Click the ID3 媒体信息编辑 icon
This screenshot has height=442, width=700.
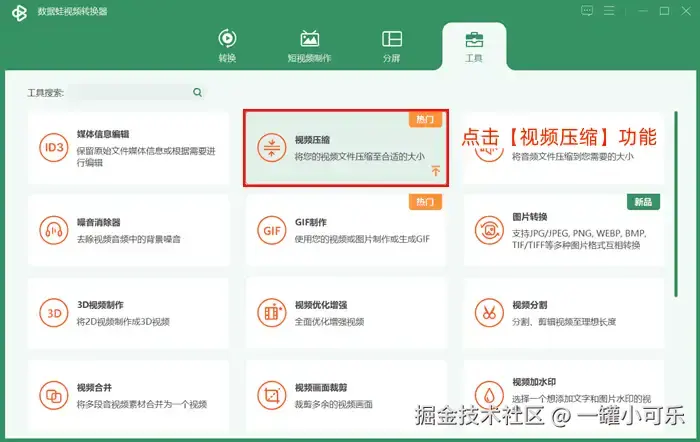point(54,148)
